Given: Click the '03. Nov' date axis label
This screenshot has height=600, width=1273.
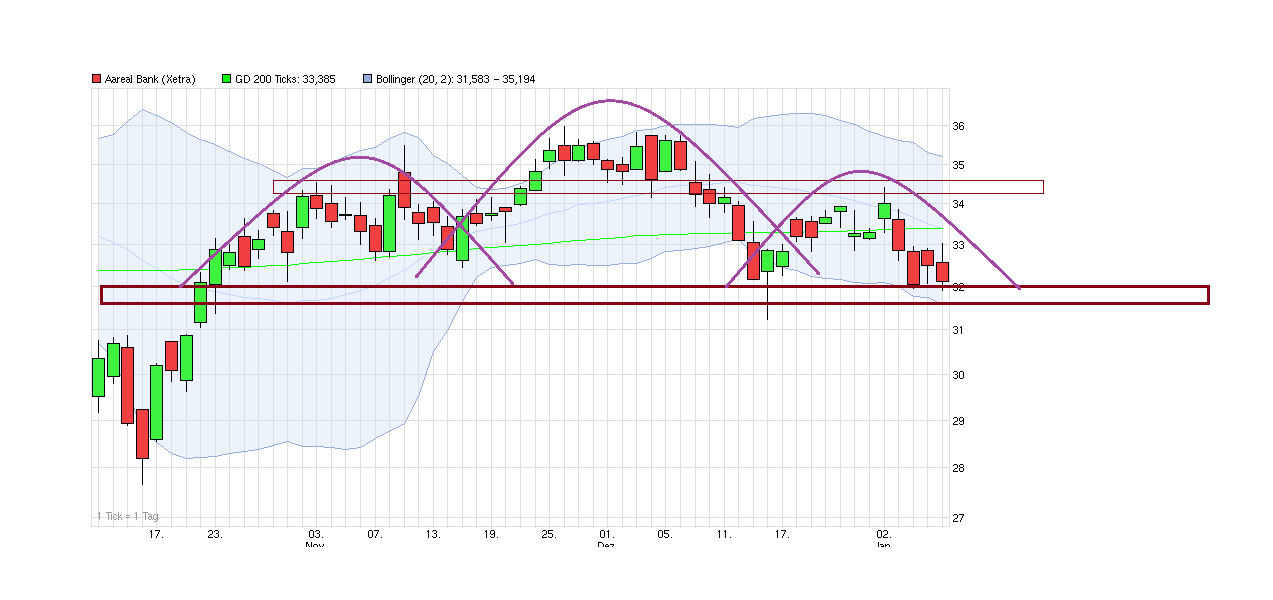Looking at the screenshot, I should point(315,540).
